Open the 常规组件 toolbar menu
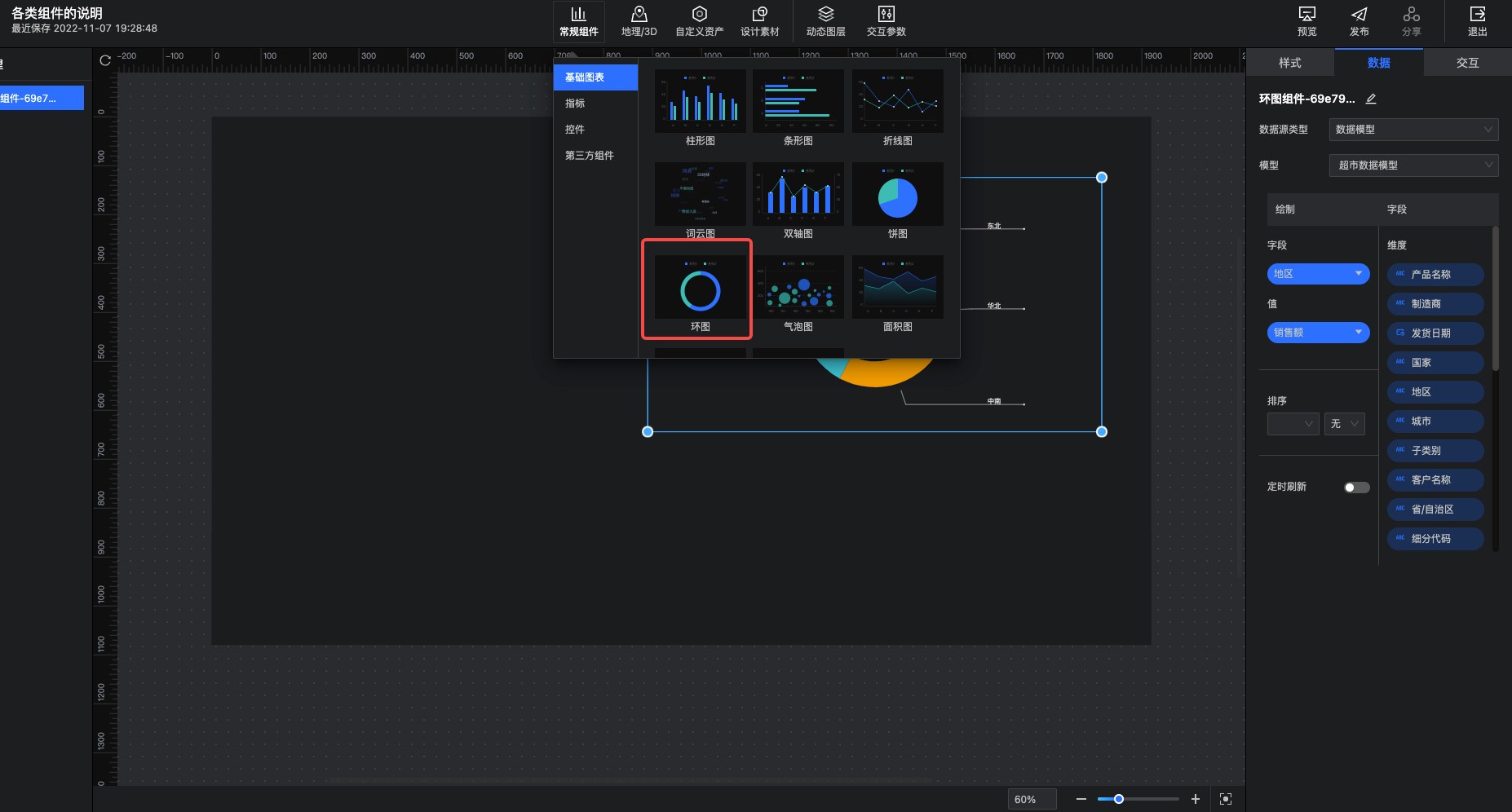The image size is (1512, 812). (578, 22)
